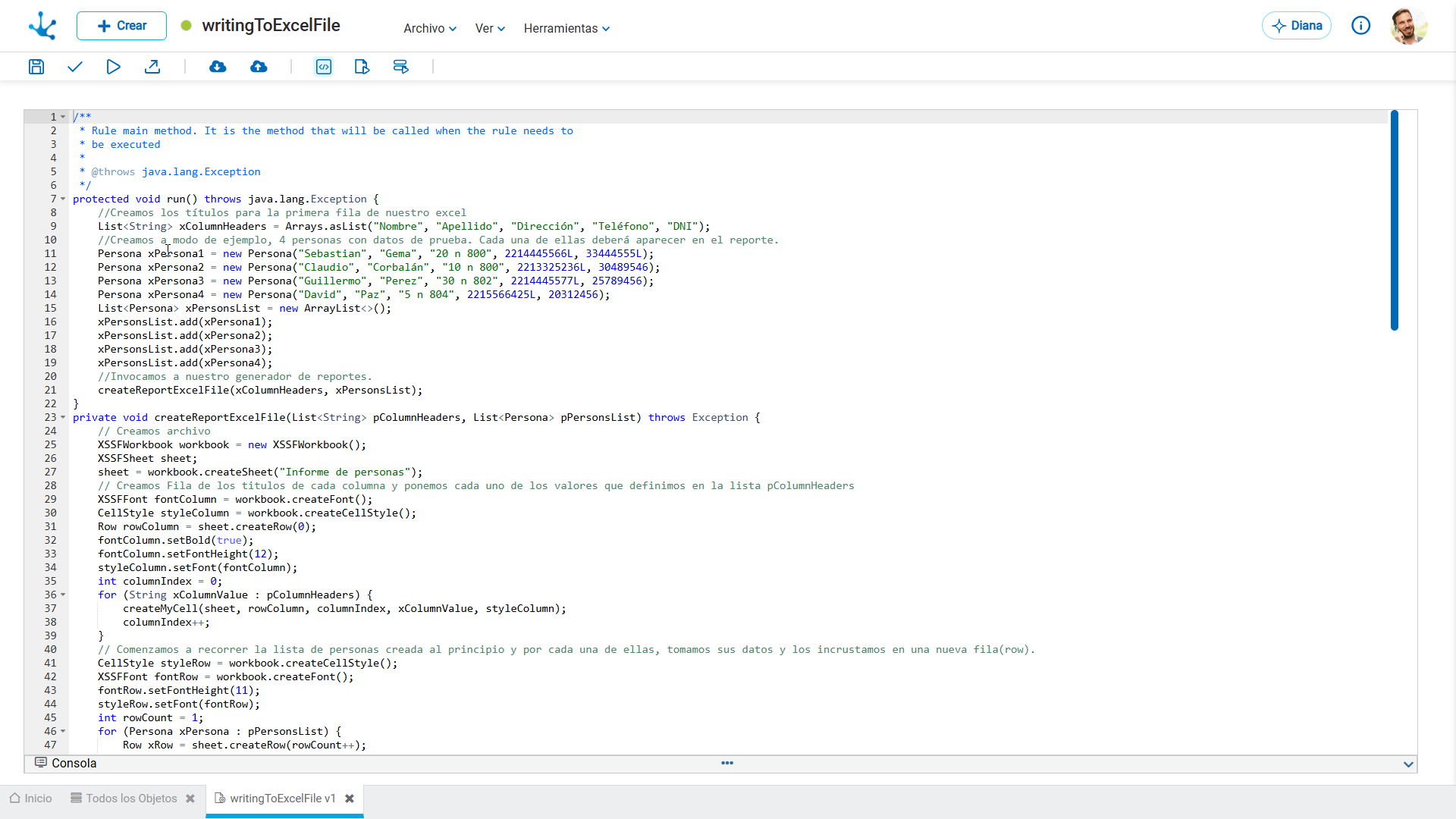The height and width of the screenshot is (819, 1456).
Task: Click the publish export icon
Action: click(152, 67)
